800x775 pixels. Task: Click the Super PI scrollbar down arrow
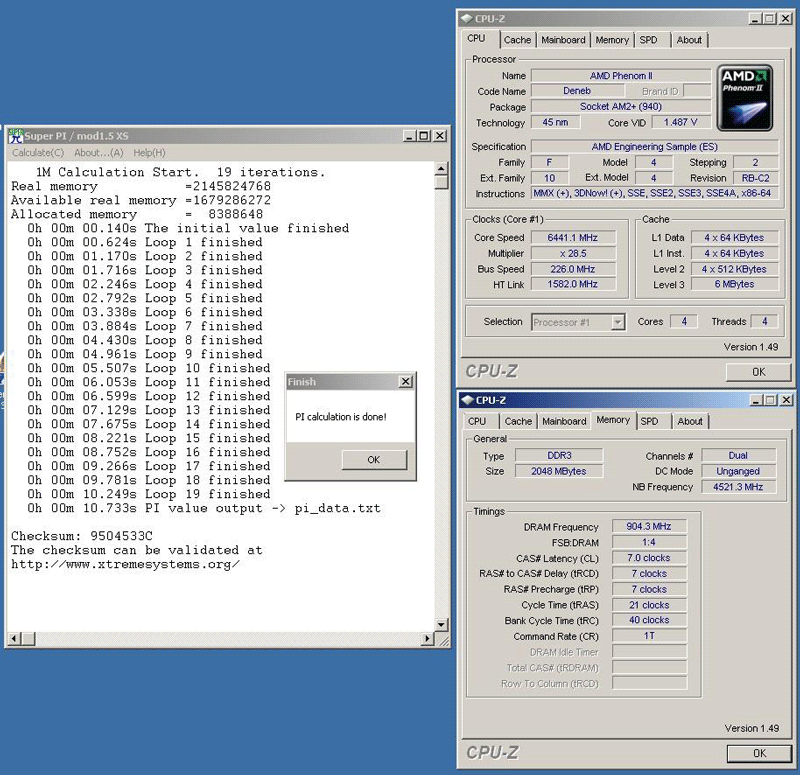coord(442,626)
